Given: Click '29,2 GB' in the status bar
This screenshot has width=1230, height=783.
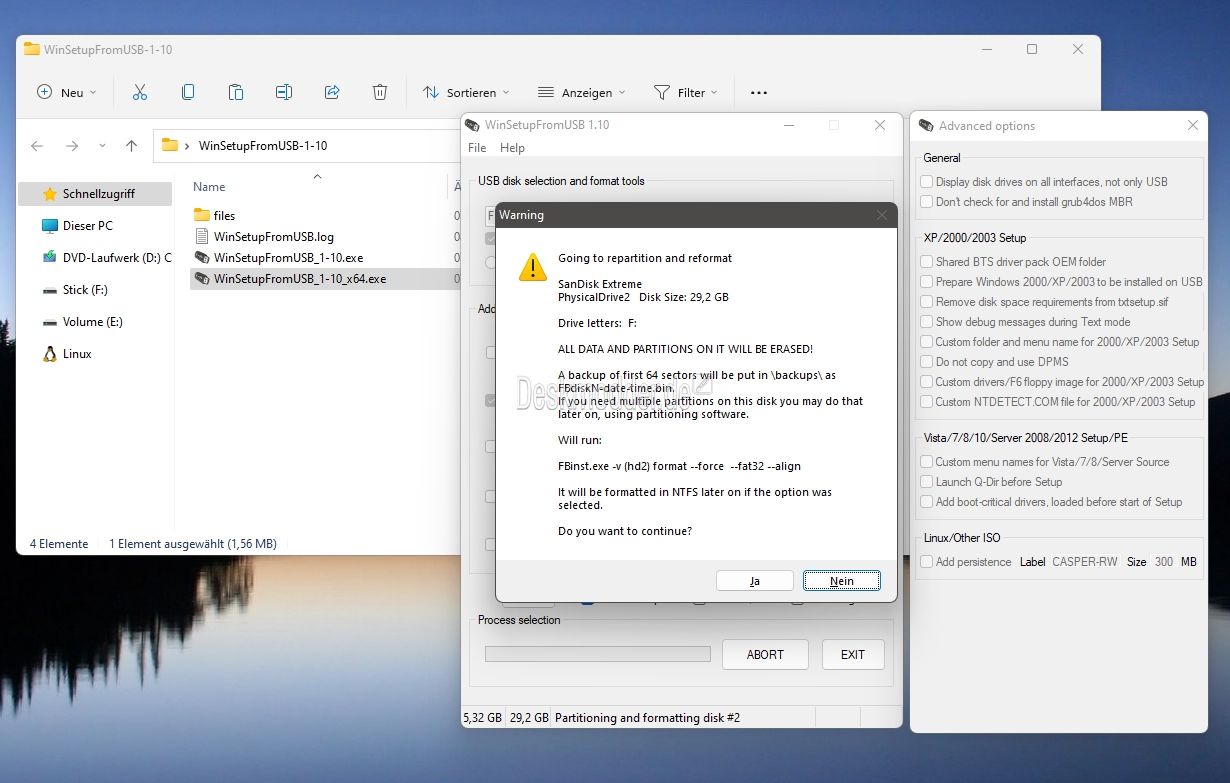Looking at the screenshot, I should tap(529, 718).
